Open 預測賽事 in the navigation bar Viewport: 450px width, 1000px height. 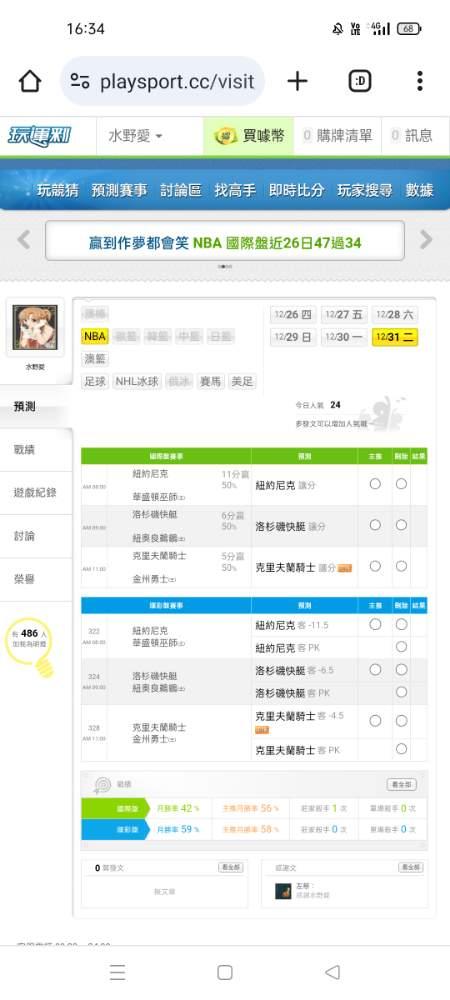click(x=119, y=190)
